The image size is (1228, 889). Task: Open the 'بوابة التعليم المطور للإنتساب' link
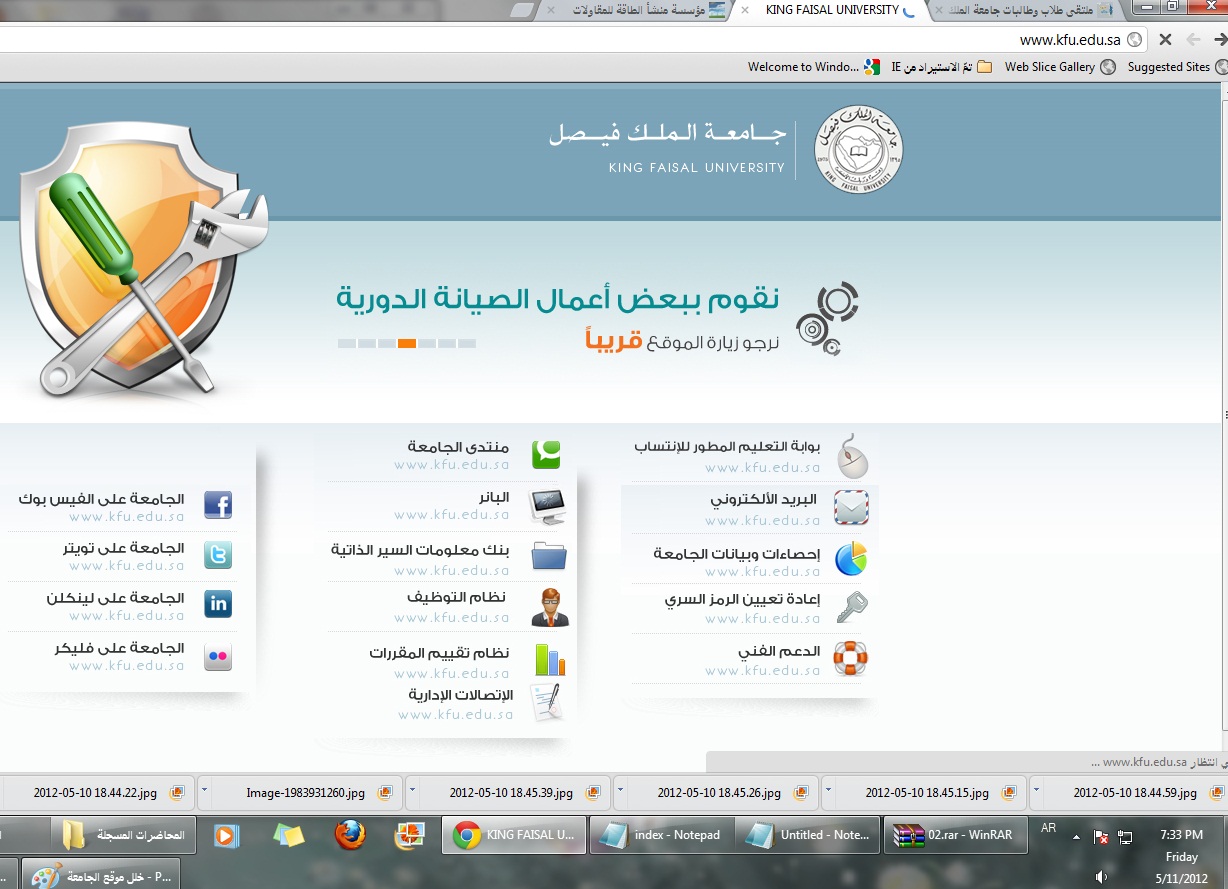click(x=727, y=446)
